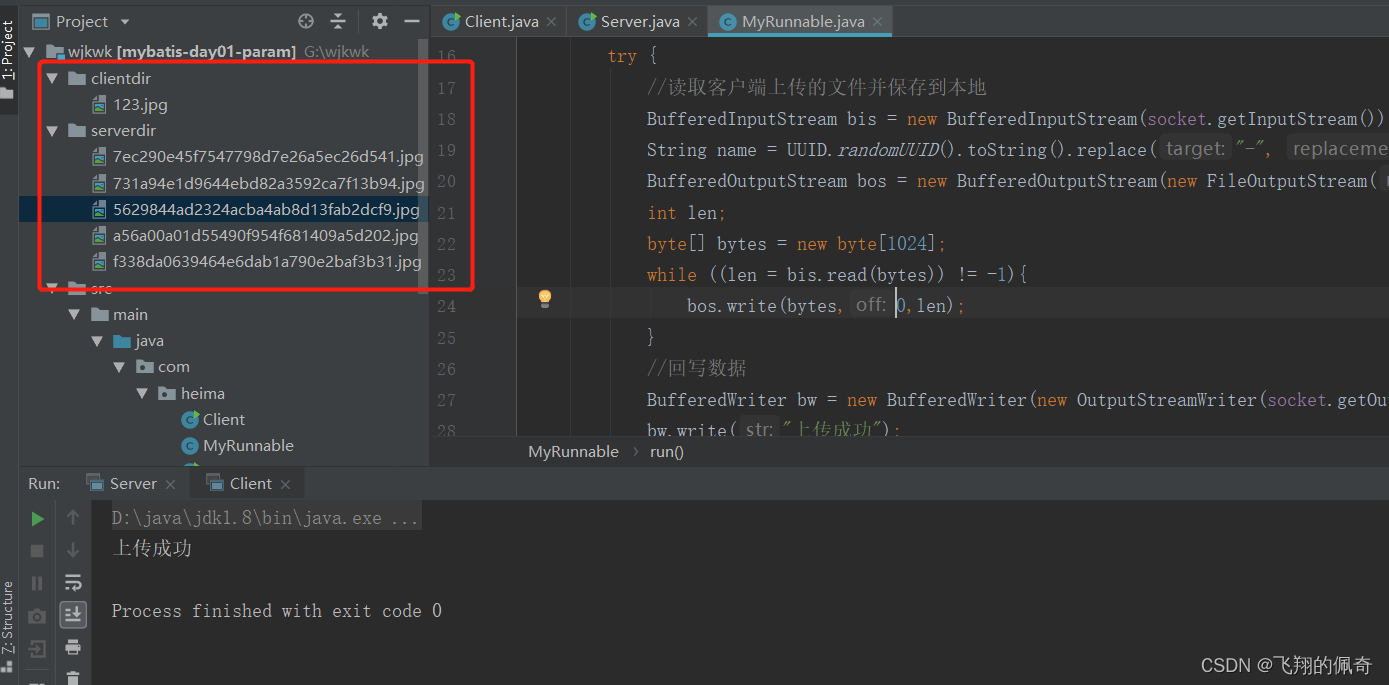The height and width of the screenshot is (685, 1389).
Task: Collapse the heima package arrow
Action: [143, 393]
